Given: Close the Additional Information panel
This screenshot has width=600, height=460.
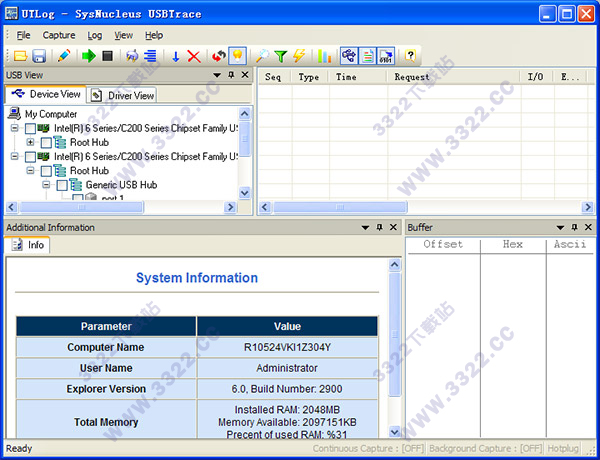Looking at the screenshot, I should [x=393, y=227].
